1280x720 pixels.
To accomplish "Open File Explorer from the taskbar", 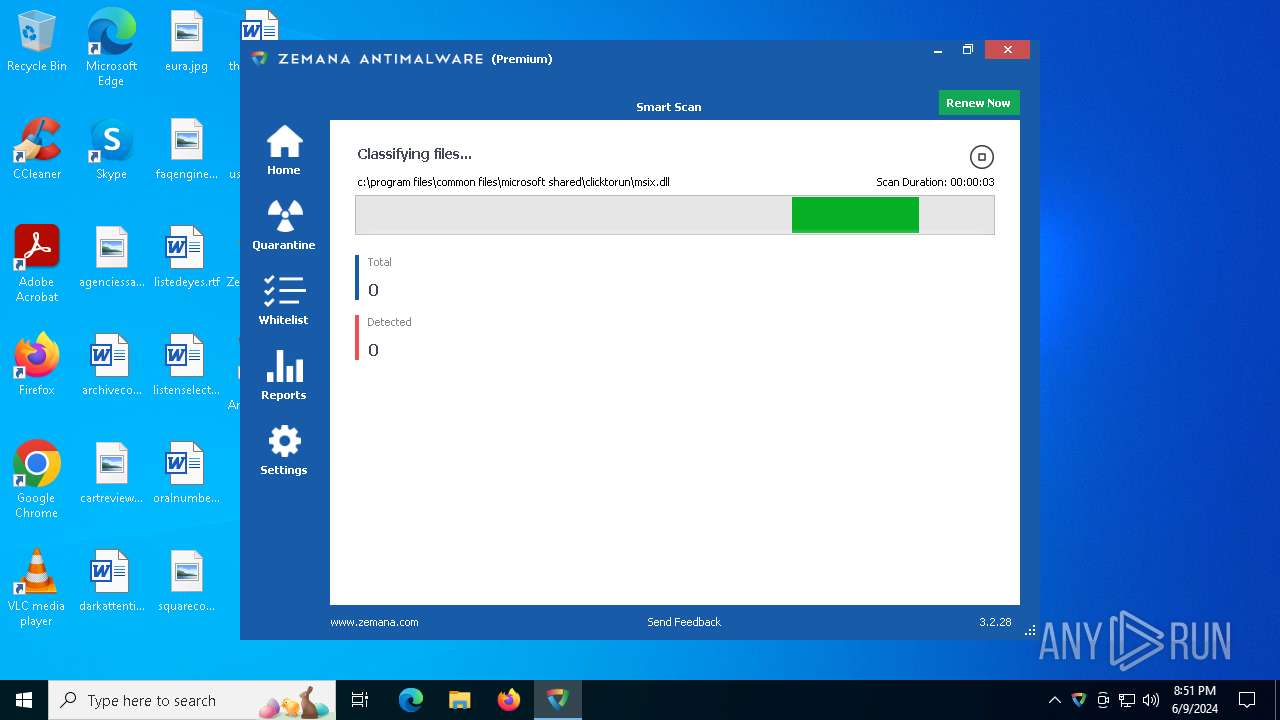I will point(459,700).
